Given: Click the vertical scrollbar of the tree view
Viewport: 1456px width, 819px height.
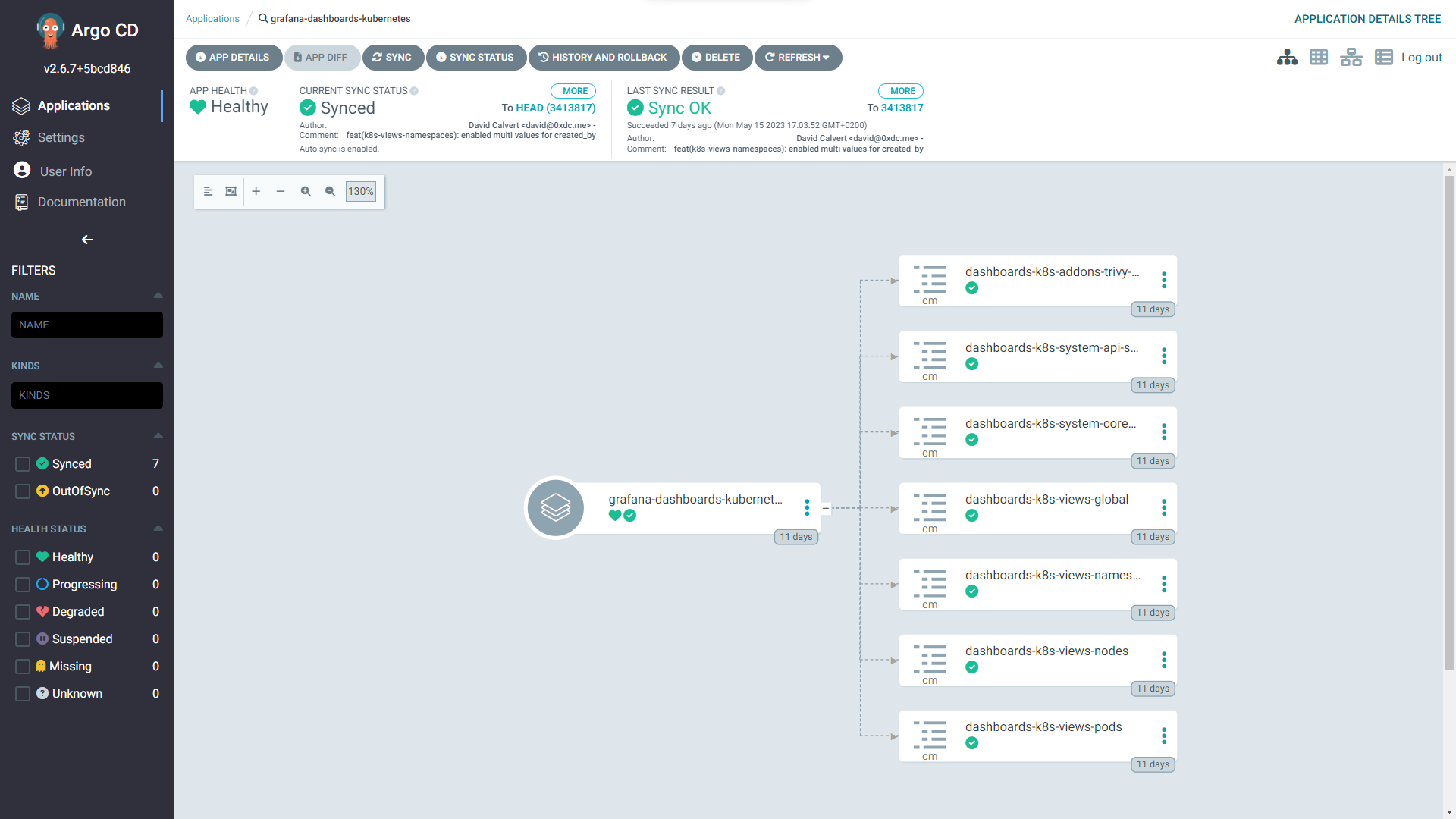Looking at the screenshot, I should pos(1449,425).
